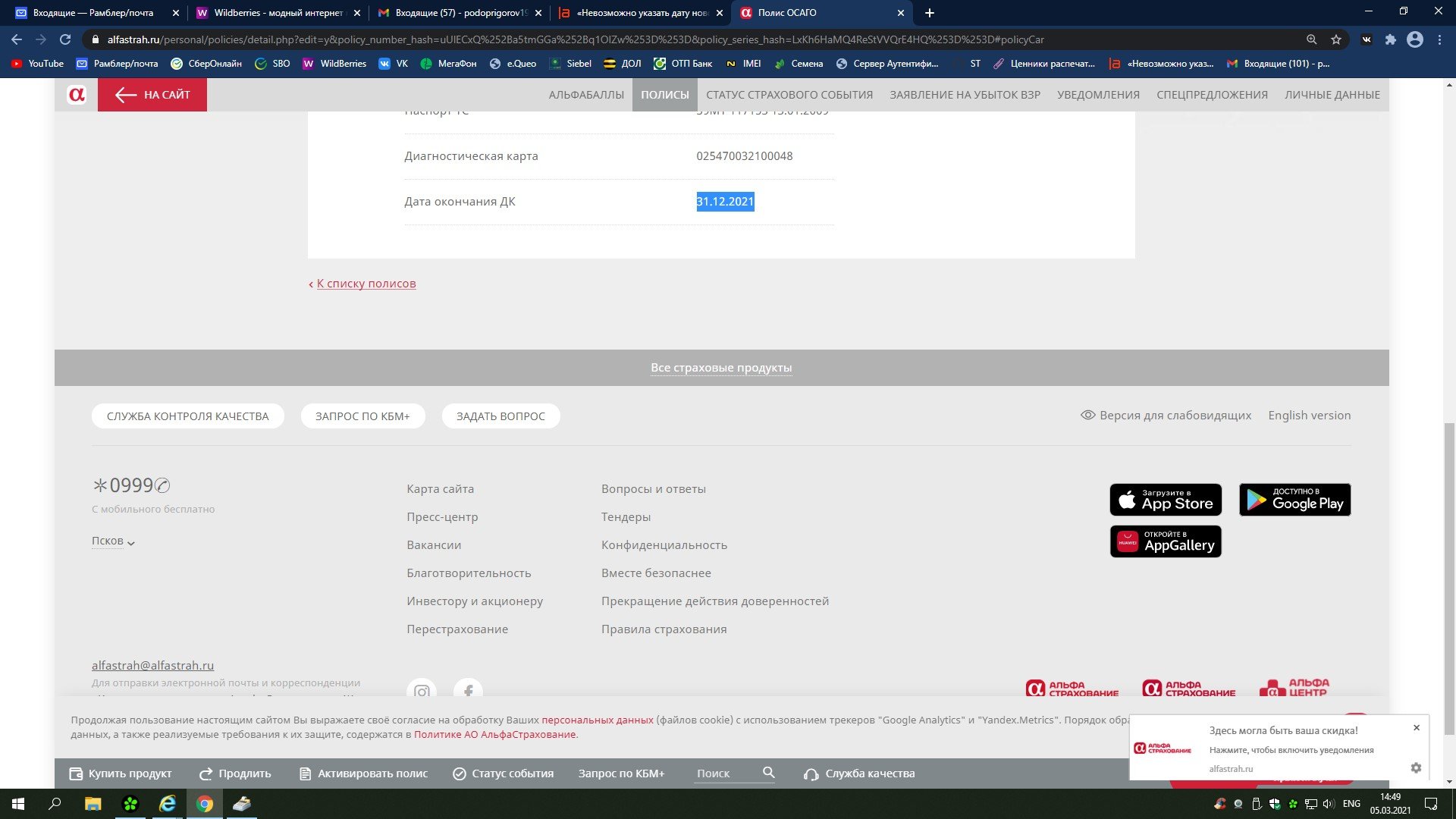The image size is (1456, 819).
Task: Select the ПОЛИСЫ tab
Action: 665,95
